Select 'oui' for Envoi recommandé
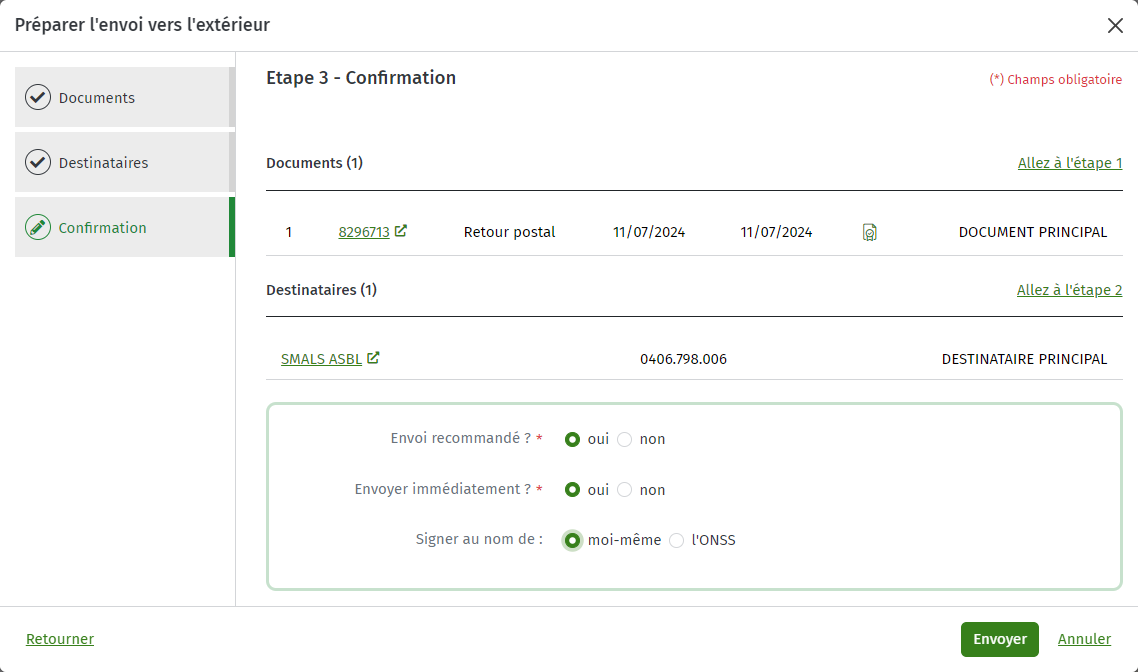Viewport: 1138px width, 672px height. coord(572,439)
